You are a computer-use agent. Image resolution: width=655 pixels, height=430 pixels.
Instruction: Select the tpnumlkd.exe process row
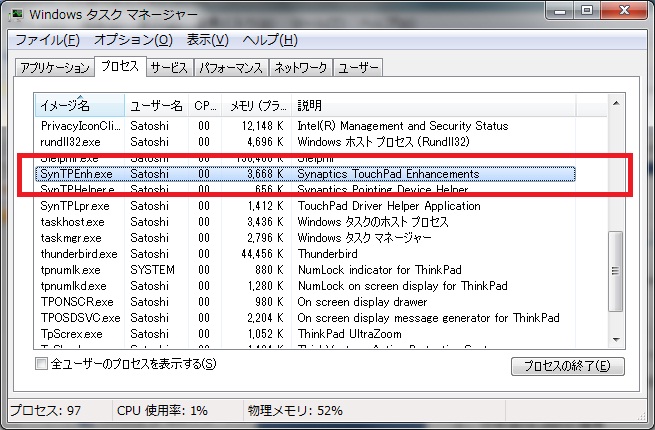[x=305, y=286]
